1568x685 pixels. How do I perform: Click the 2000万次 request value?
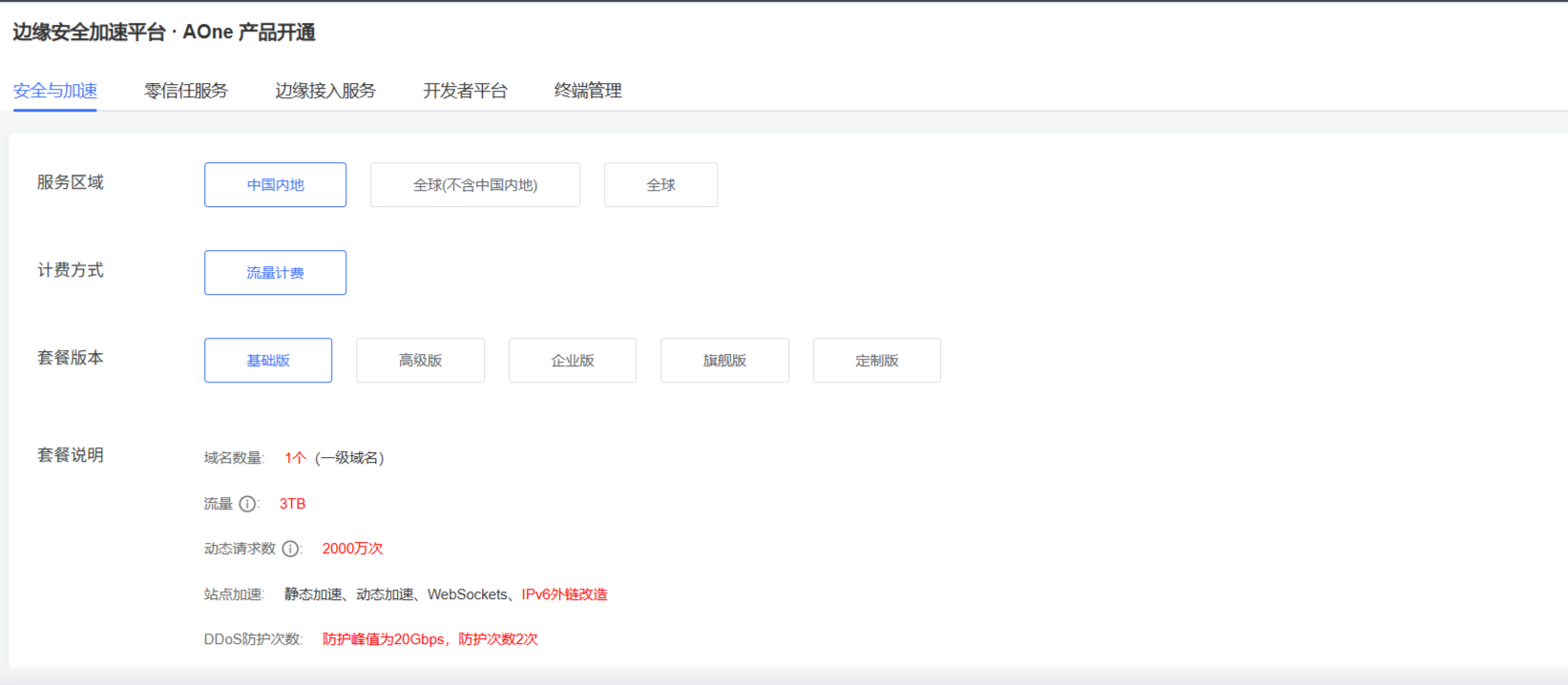(x=352, y=549)
